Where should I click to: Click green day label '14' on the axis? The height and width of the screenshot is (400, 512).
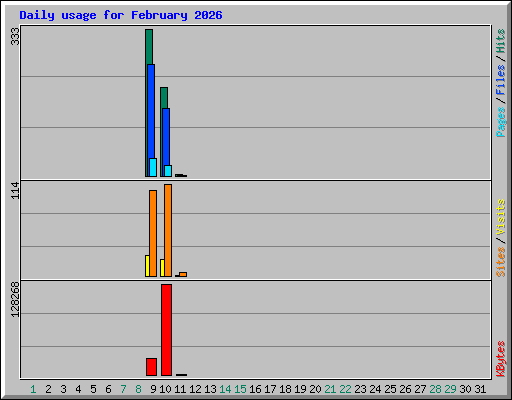coord(225,389)
